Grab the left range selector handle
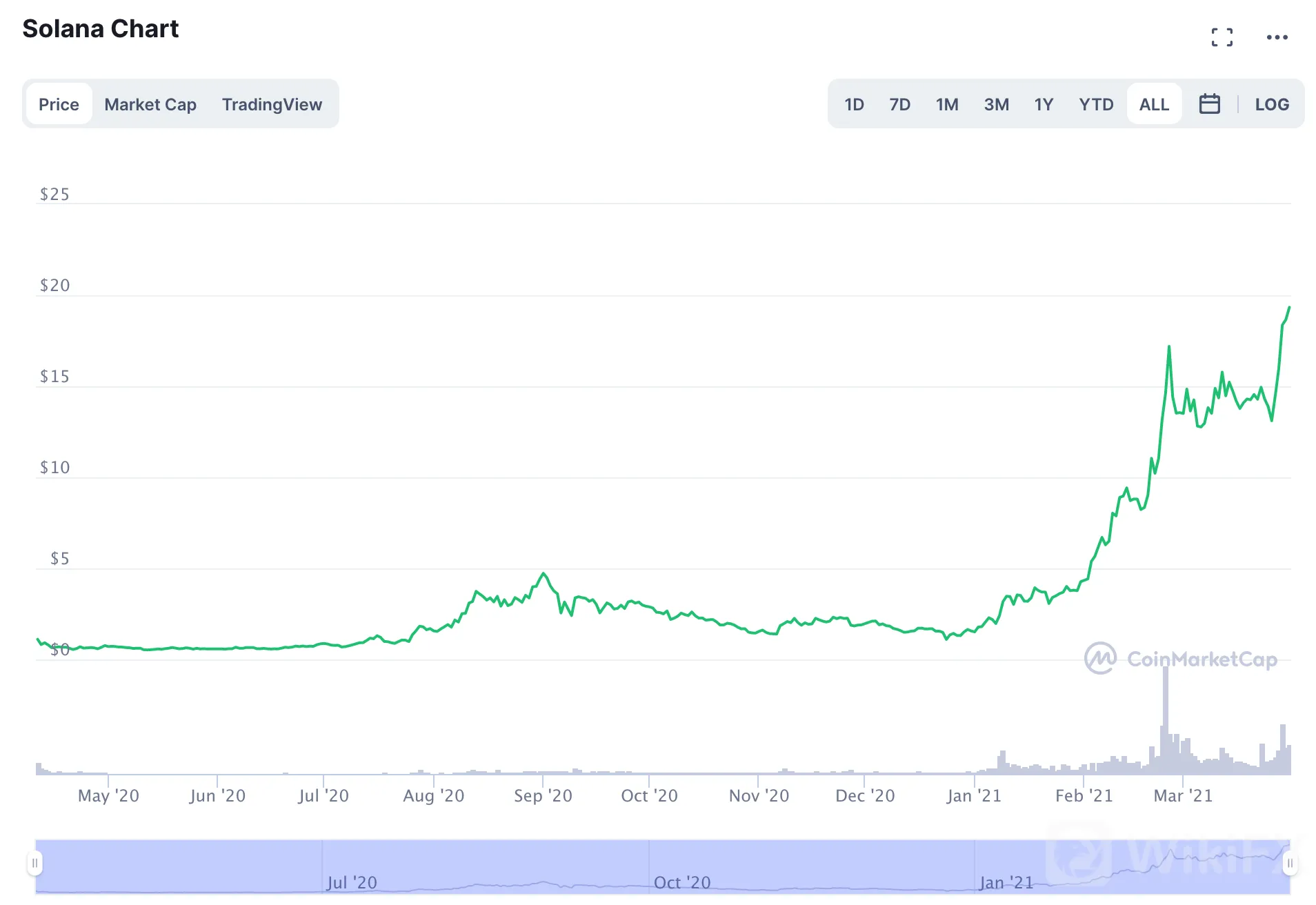The width and height of the screenshot is (1316, 905). tap(34, 863)
